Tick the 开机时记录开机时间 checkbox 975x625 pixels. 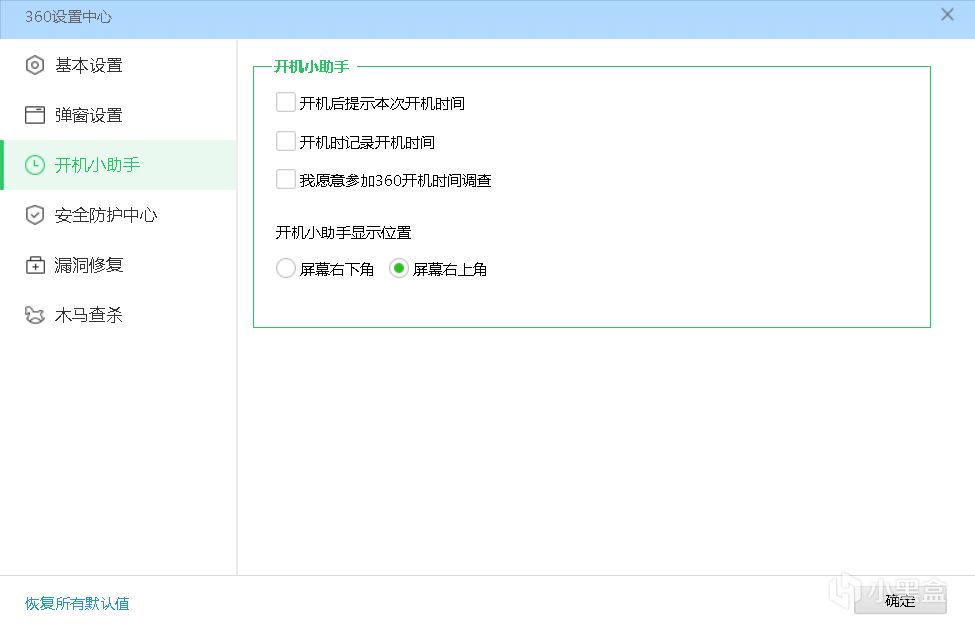point(285,142)
